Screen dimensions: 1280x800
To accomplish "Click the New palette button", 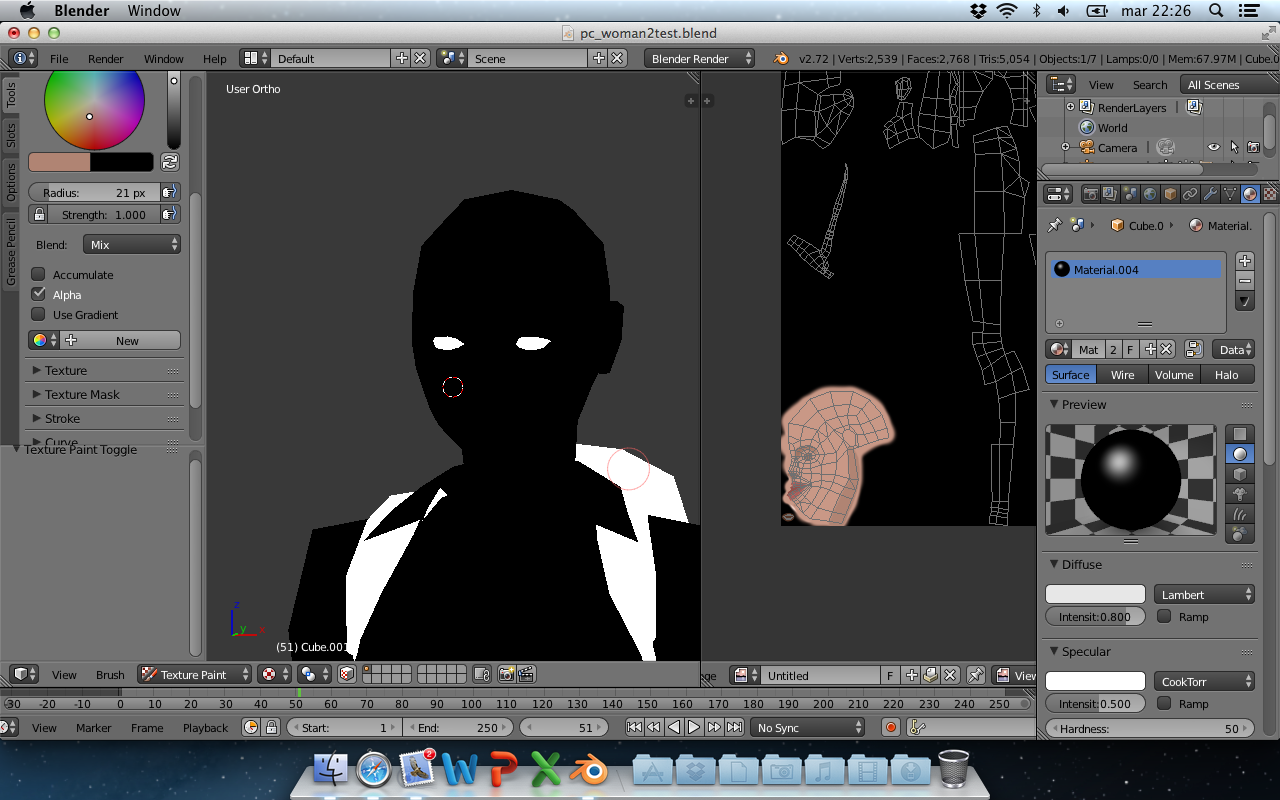I will coord(127,341).
